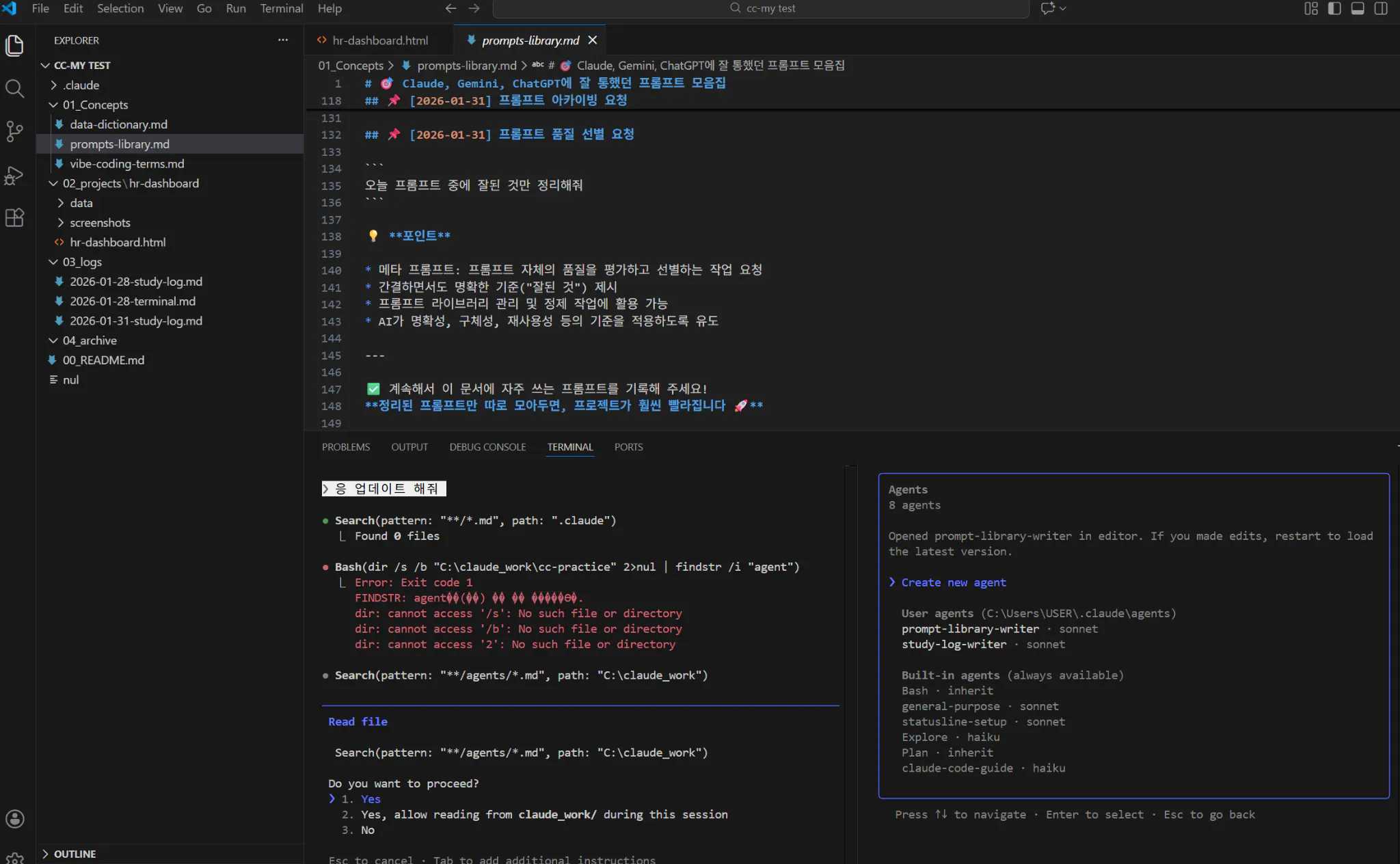The width and height of the screenshot is (1400, 864).
Task: Open the Explorer view in activity bar
Action: tap(14, 45)
